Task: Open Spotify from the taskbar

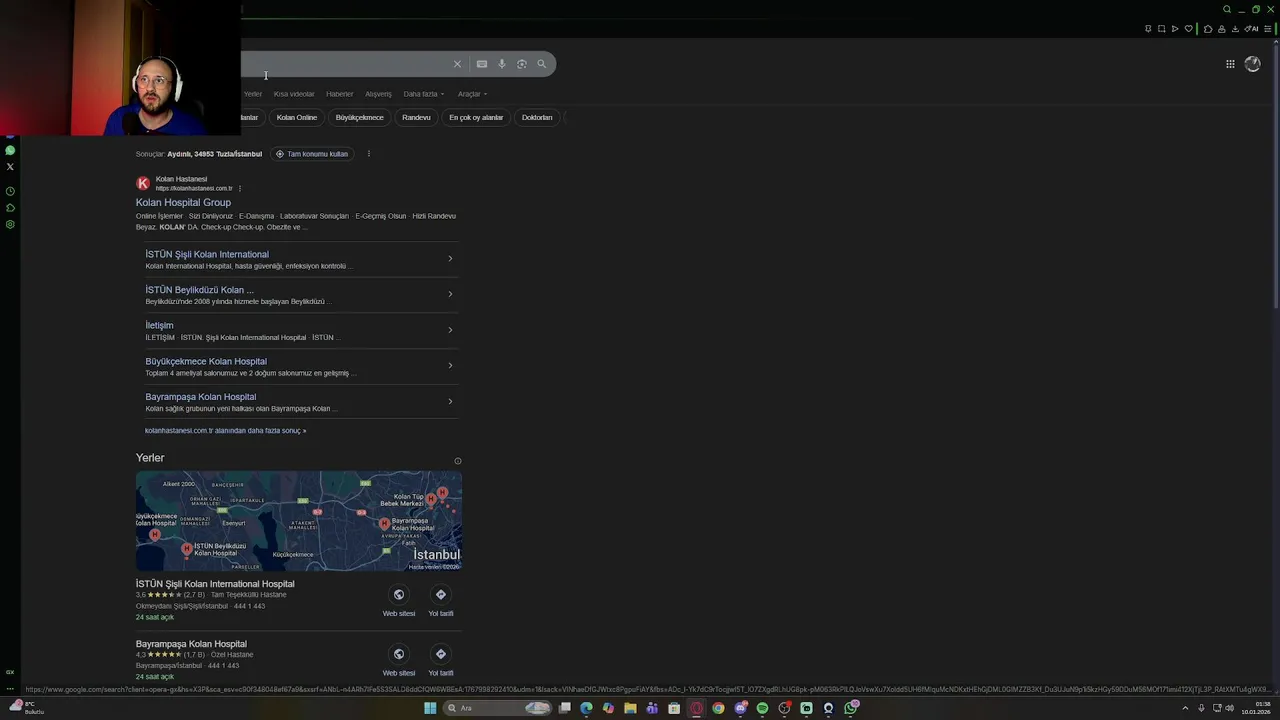Action: pos(762,708)
